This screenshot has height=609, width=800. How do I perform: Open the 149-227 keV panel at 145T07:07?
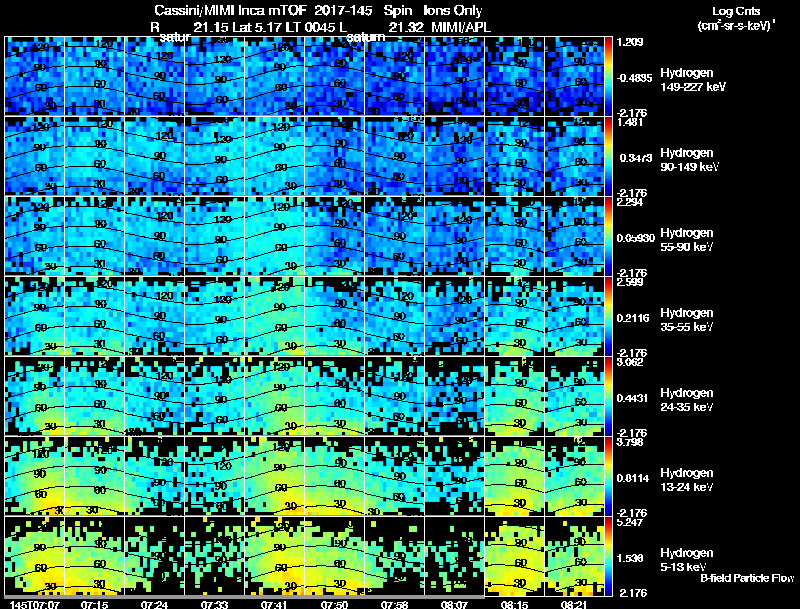[x=35, y=76]
